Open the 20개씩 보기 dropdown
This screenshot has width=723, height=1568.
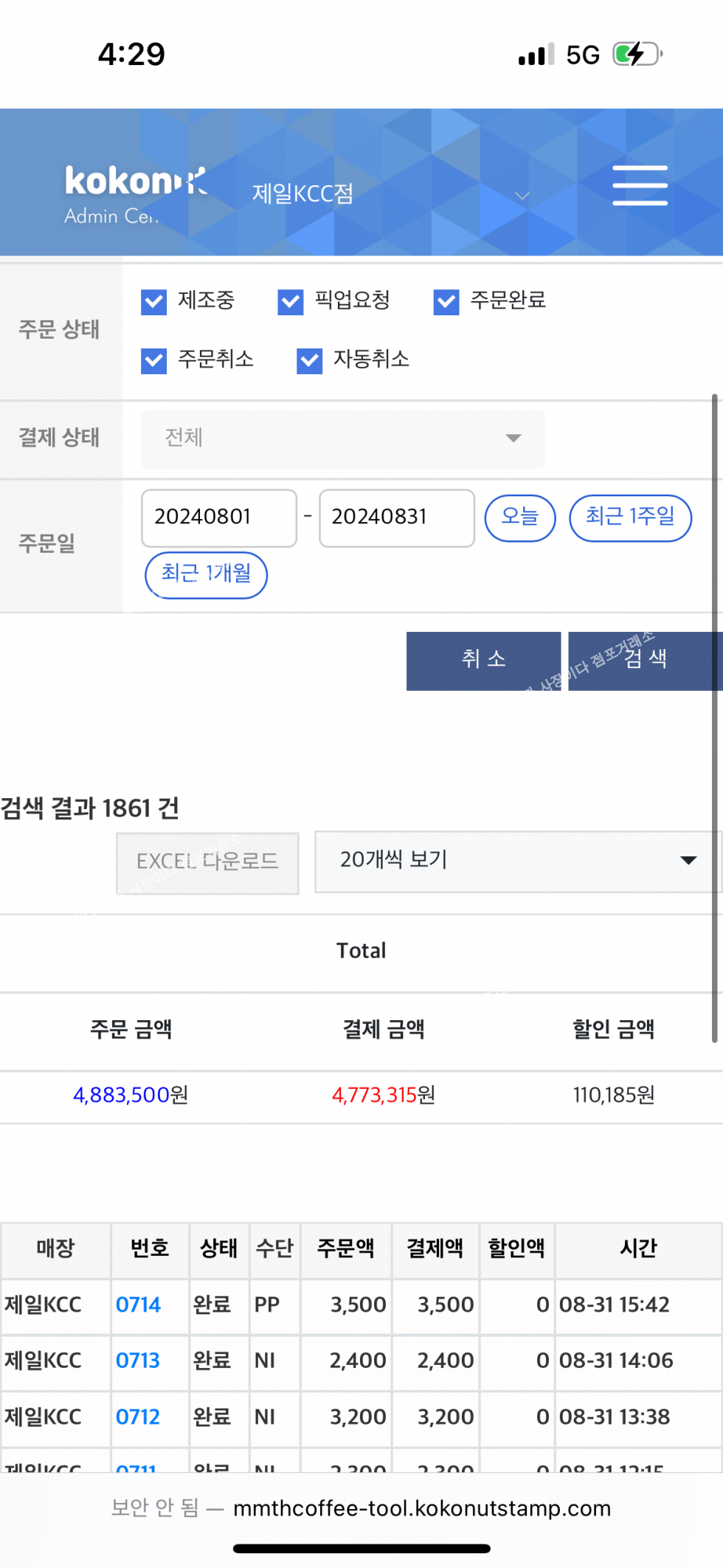coord(516,861)
